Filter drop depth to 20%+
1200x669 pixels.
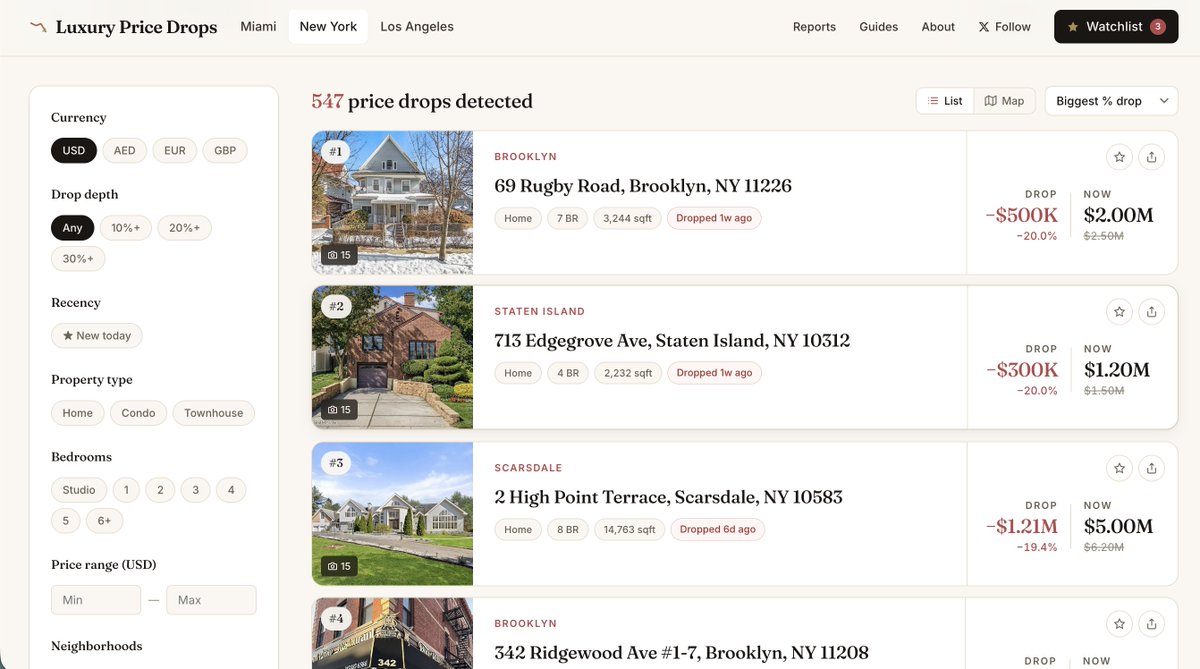click(x=184, y=228)
